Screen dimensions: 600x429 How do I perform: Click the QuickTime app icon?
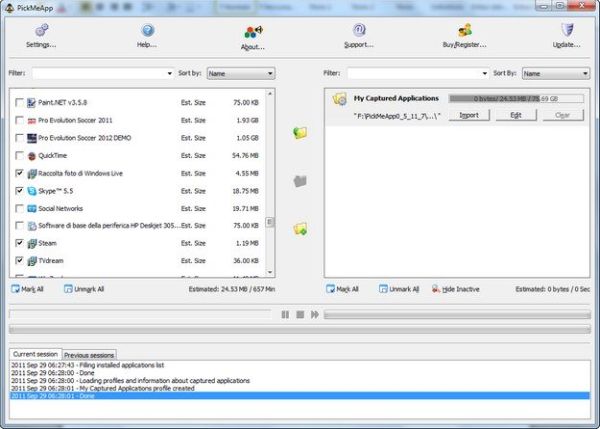(x=32, y=156)
